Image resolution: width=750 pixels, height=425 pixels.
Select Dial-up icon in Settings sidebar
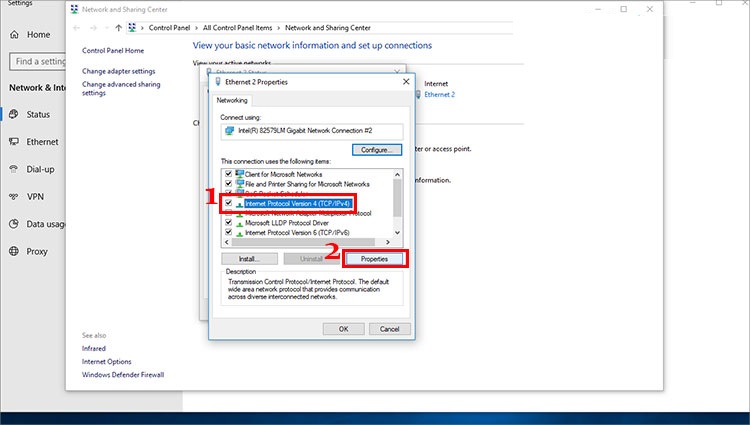14,169
